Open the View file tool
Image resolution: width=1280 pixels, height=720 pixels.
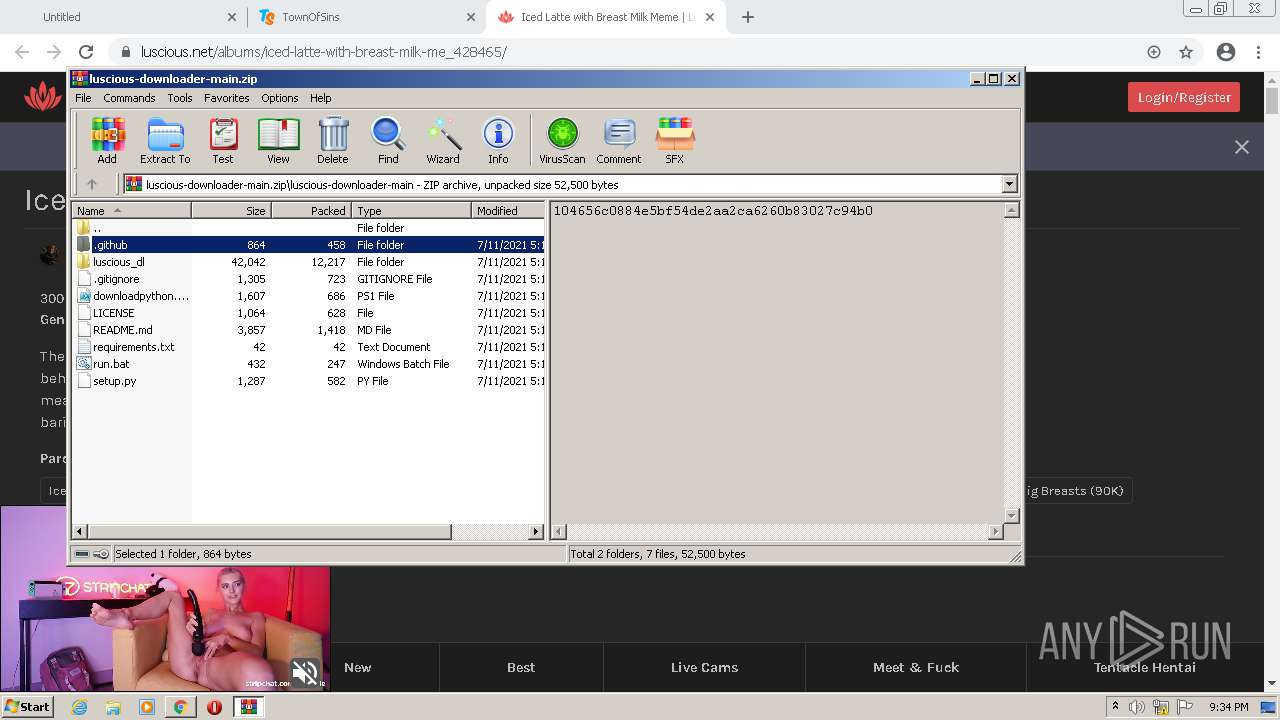[278, 140]
